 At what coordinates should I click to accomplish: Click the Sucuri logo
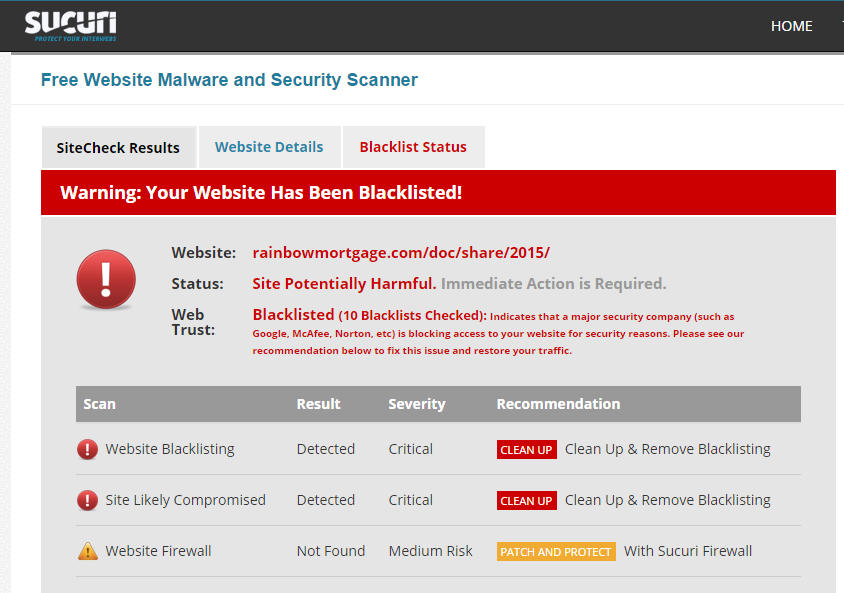tap(70, 26)
